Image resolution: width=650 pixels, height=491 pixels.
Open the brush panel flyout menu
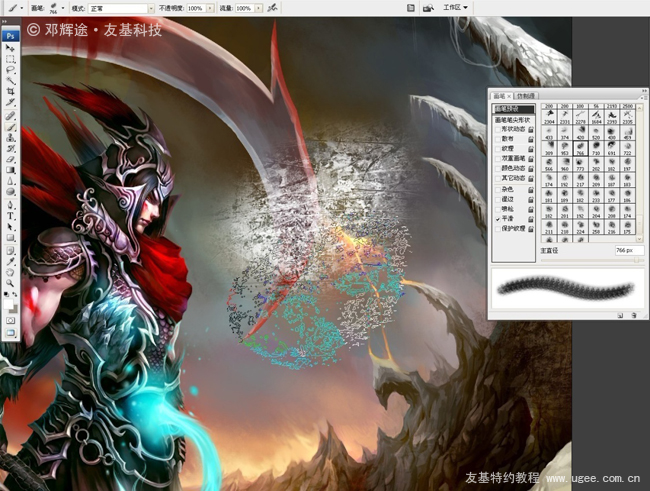pyautogui.click(x=643, y=97)
